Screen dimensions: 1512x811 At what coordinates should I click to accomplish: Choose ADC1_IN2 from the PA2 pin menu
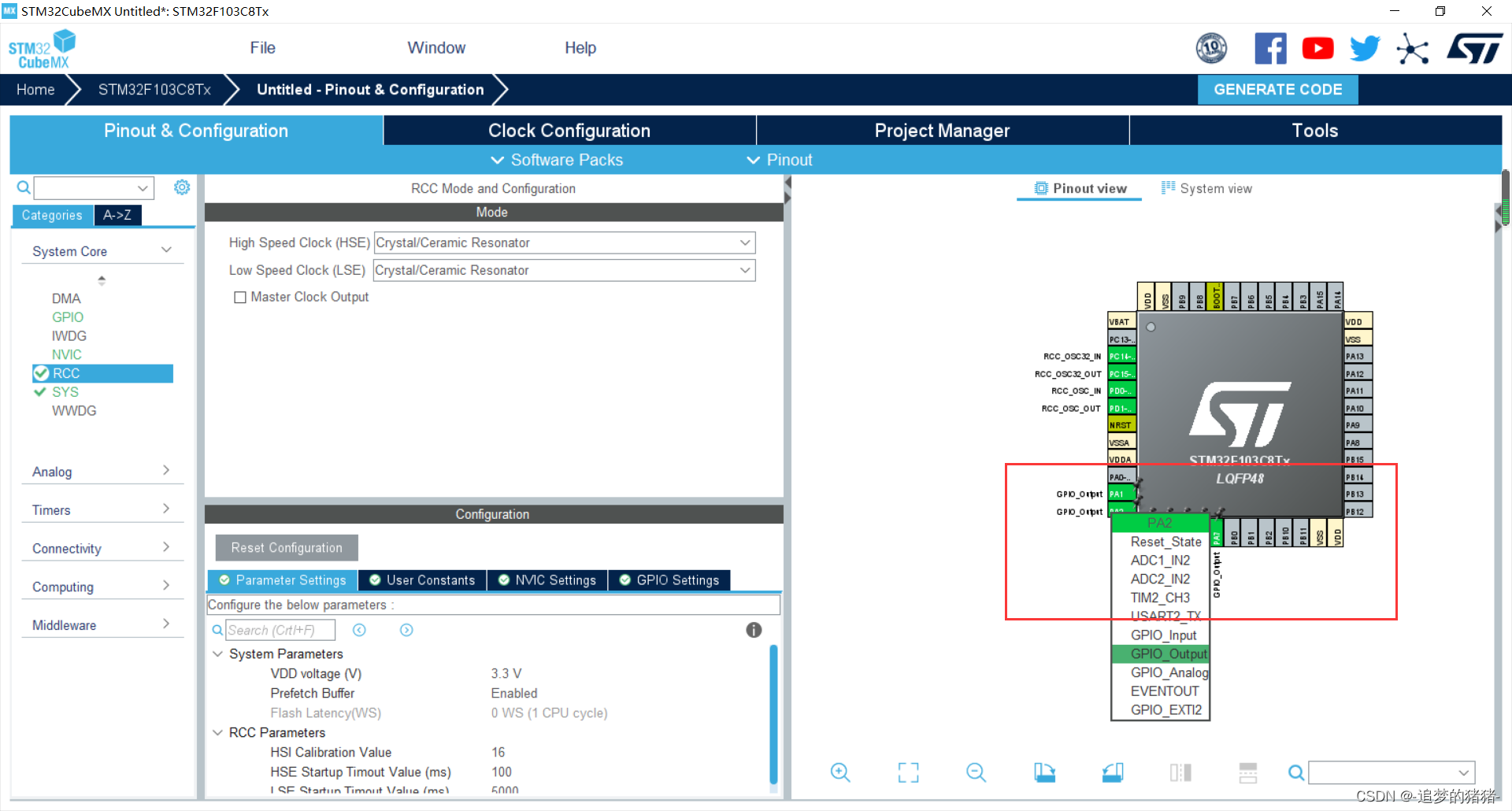point(1161,561)
